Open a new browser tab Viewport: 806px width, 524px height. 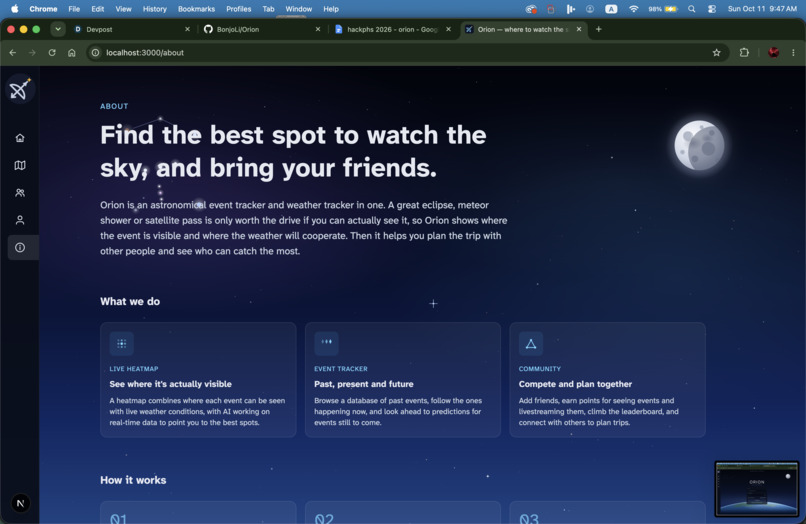pos(598,29)
